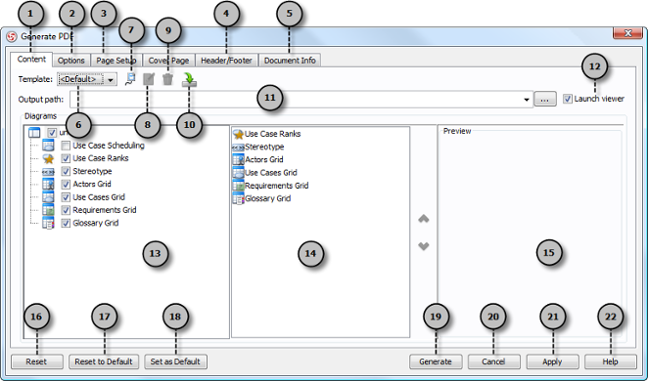The image size is (648, 381).
Task: Click the Use Cases Grid icon in left tree
Action: [48, 197]
